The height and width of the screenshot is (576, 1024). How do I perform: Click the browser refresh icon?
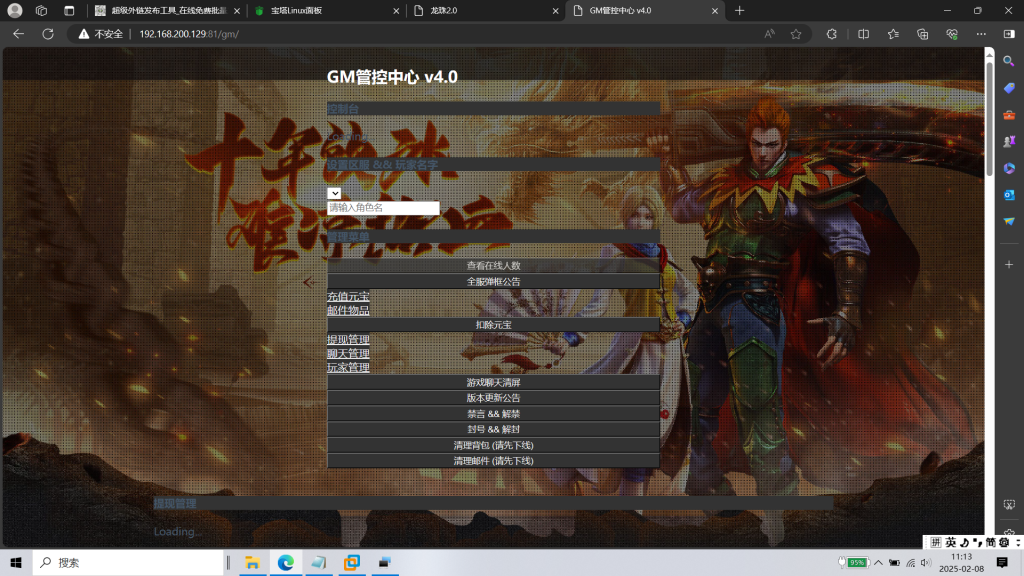click(x=47, y=33)
